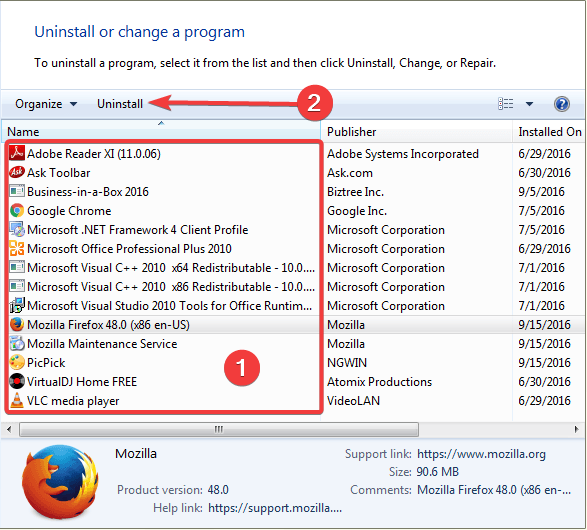The width and height of the screenshot is (587, 530).
Task: Click the Google Chrome icon
Action: [17, 210]
